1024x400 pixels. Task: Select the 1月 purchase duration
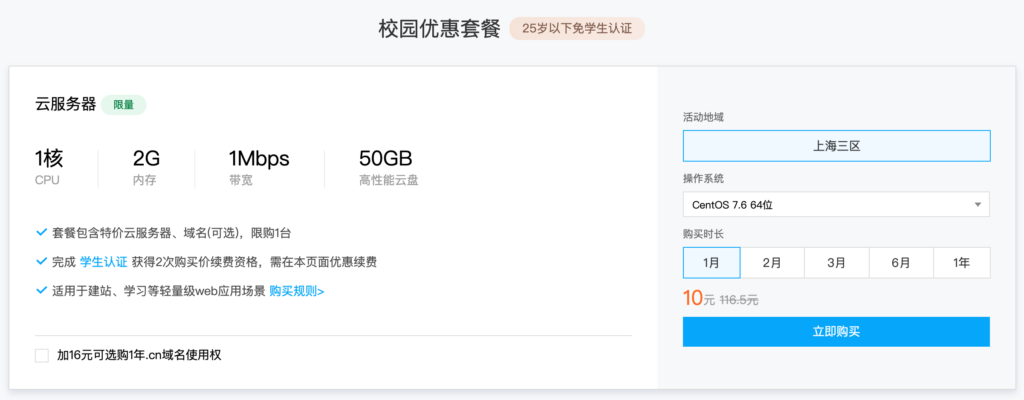coord(711,263)
